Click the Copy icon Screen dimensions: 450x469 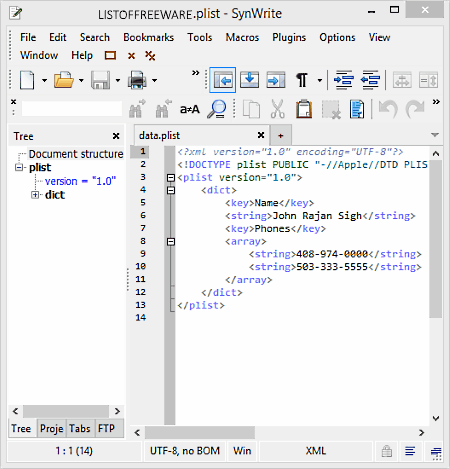[x=251, y=109]
